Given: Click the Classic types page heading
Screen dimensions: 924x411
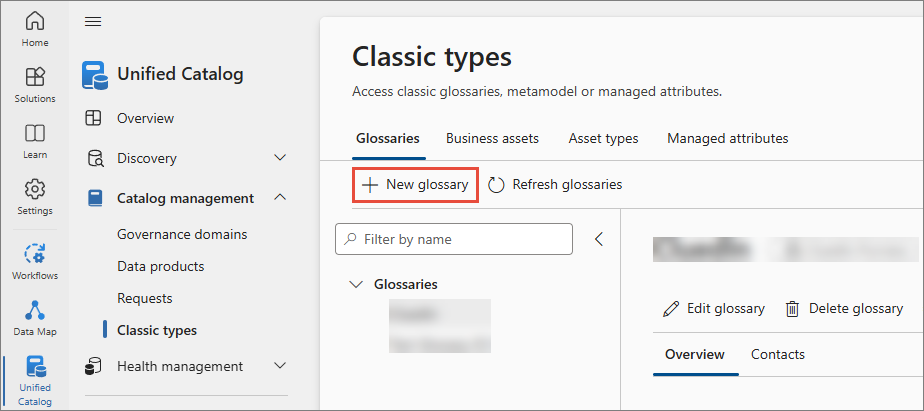Looking at the screenshot, I should coord(432,57).
